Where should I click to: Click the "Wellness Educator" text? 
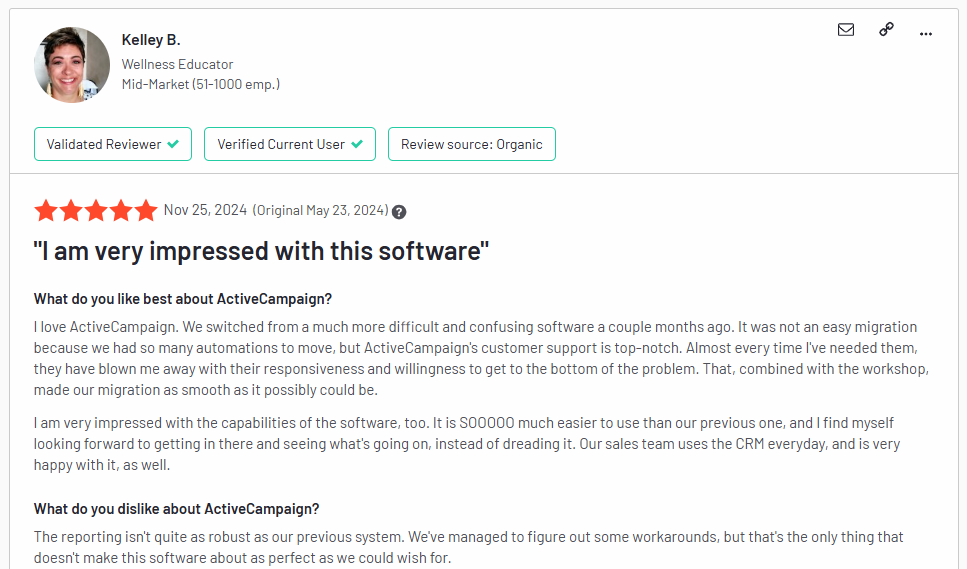point(177,64)
